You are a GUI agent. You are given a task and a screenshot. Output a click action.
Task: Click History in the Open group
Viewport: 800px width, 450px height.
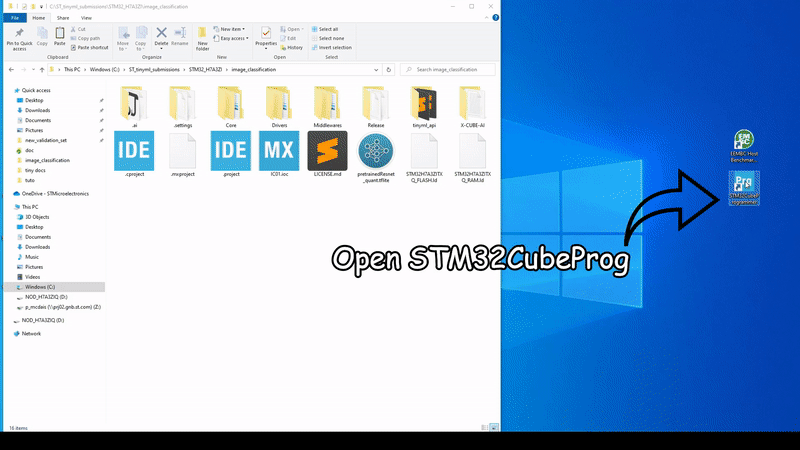point(291,47)
